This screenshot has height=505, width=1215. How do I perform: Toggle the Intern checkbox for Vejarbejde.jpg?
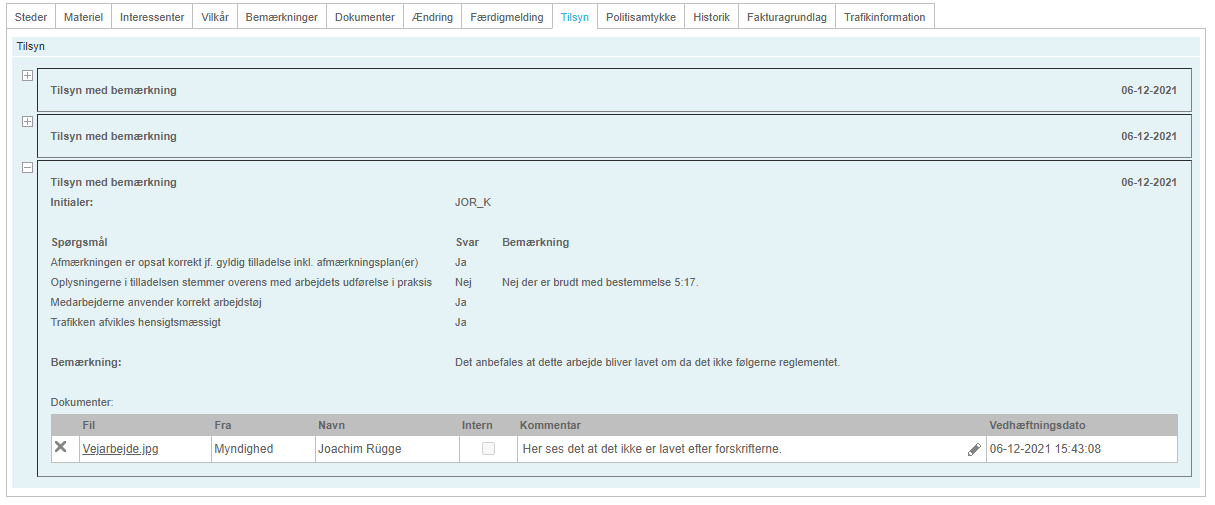point(488,449)
